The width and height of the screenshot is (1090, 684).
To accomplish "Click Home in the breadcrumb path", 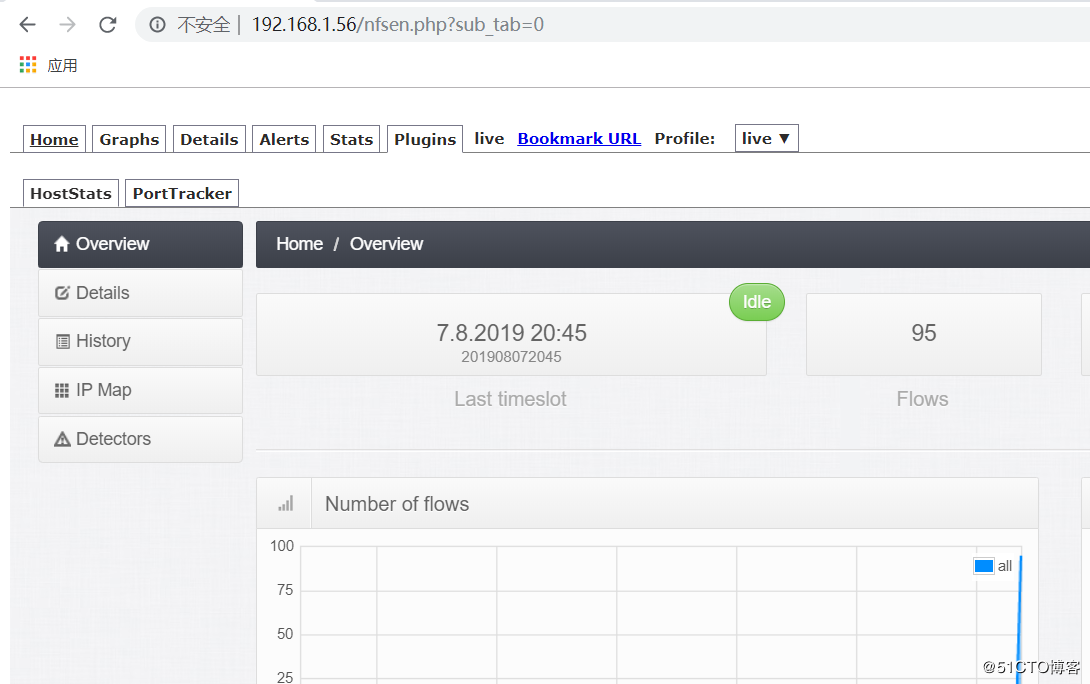I will [299, 243].
